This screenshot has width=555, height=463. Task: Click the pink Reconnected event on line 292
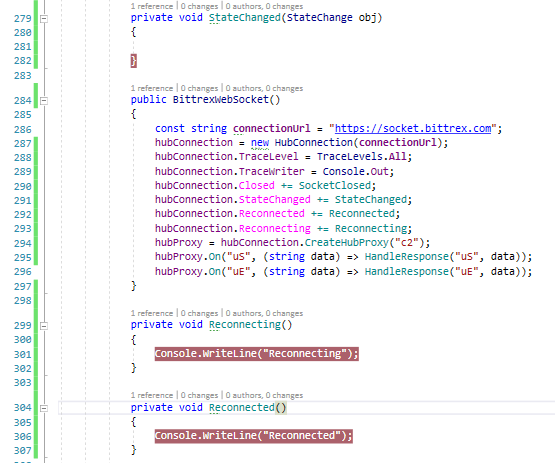point(271,213)
